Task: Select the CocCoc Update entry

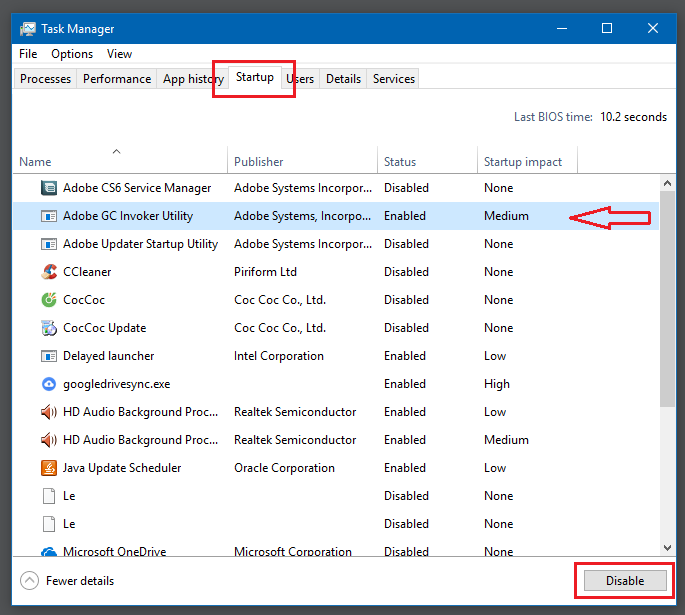Action: 336,328
